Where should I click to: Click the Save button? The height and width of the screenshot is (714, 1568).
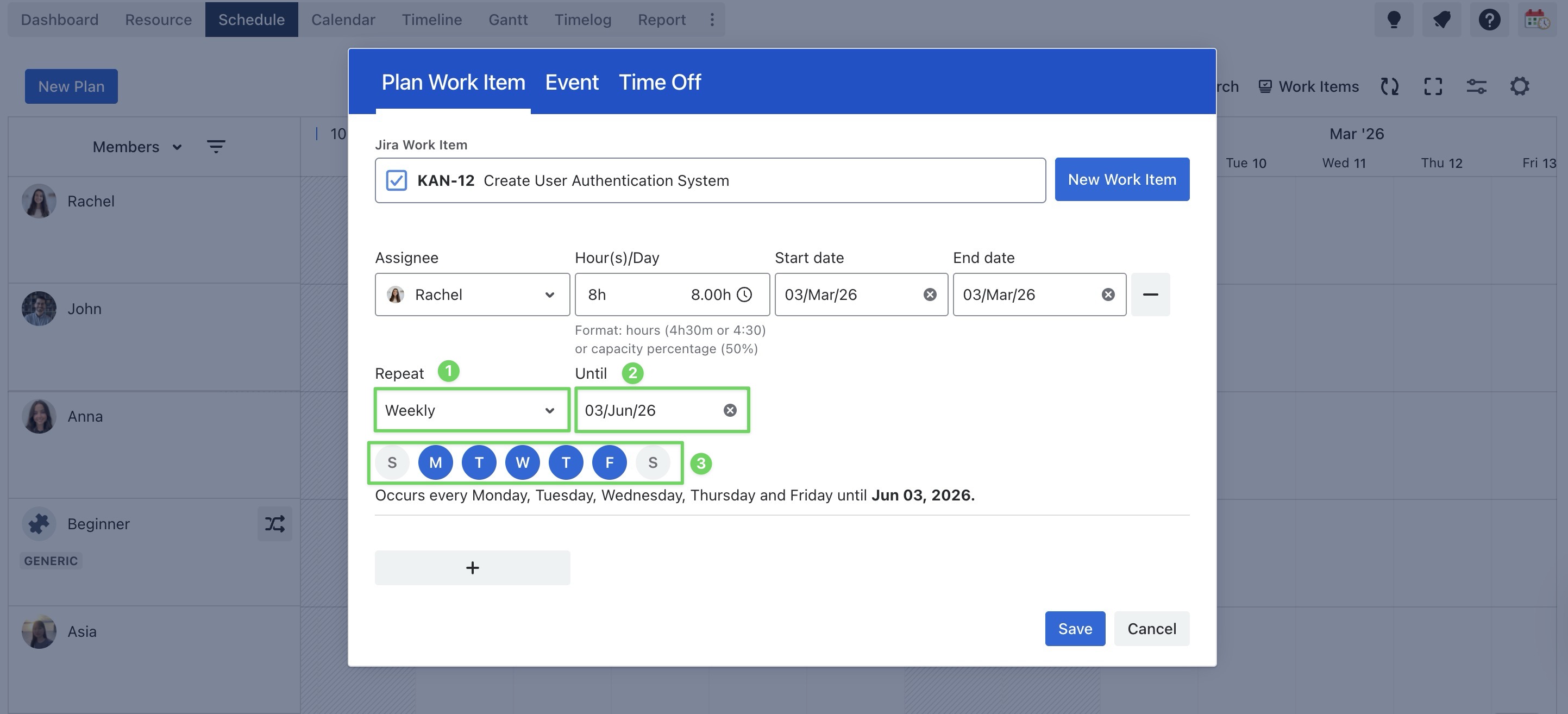point(1074,628)
